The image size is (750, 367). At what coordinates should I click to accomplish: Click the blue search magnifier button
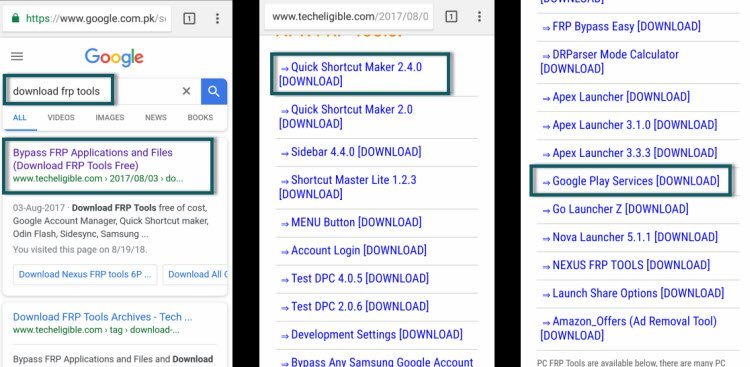[x=214, y=91]
